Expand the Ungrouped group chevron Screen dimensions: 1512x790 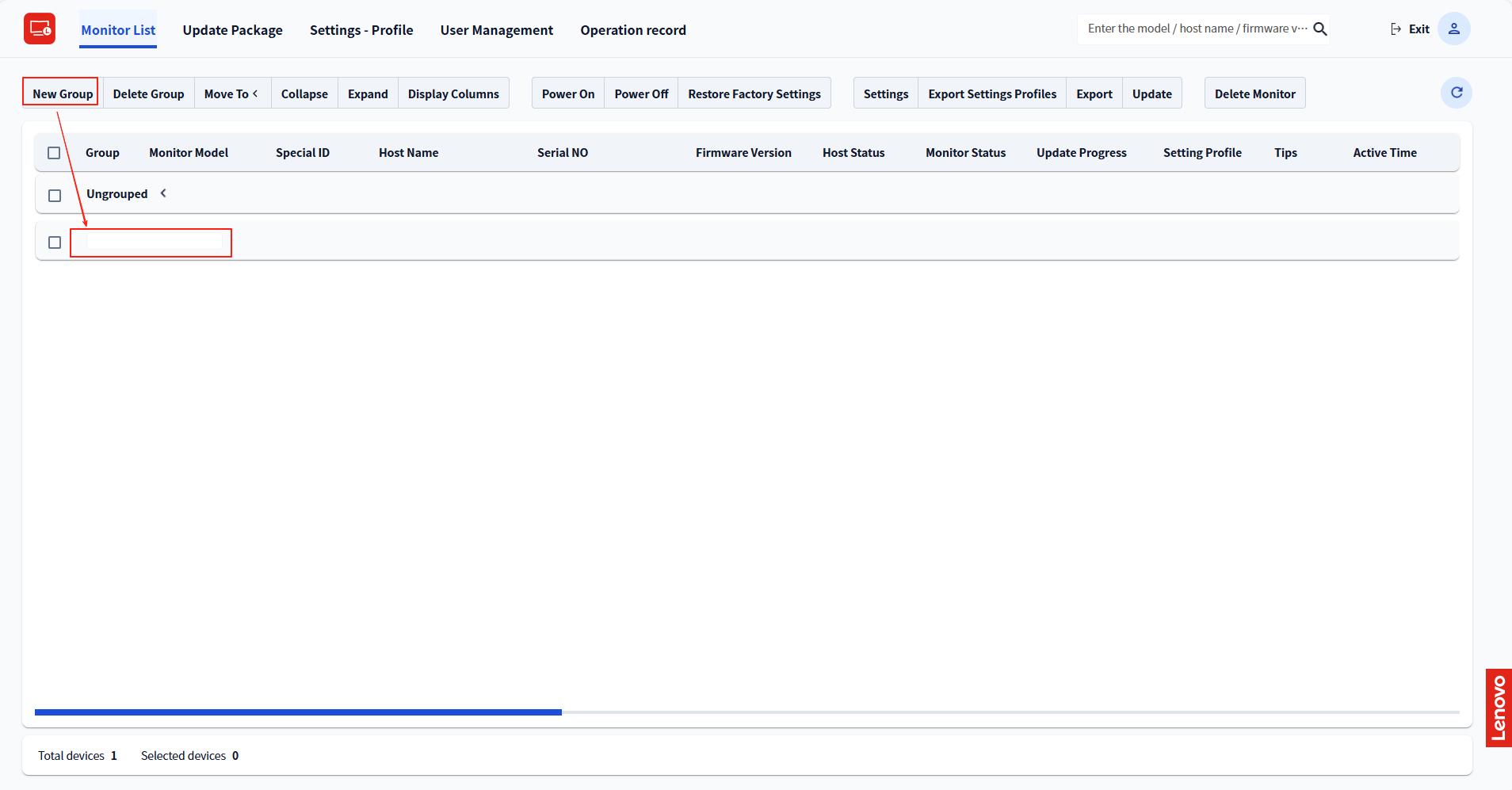click(x=163, y=193)
